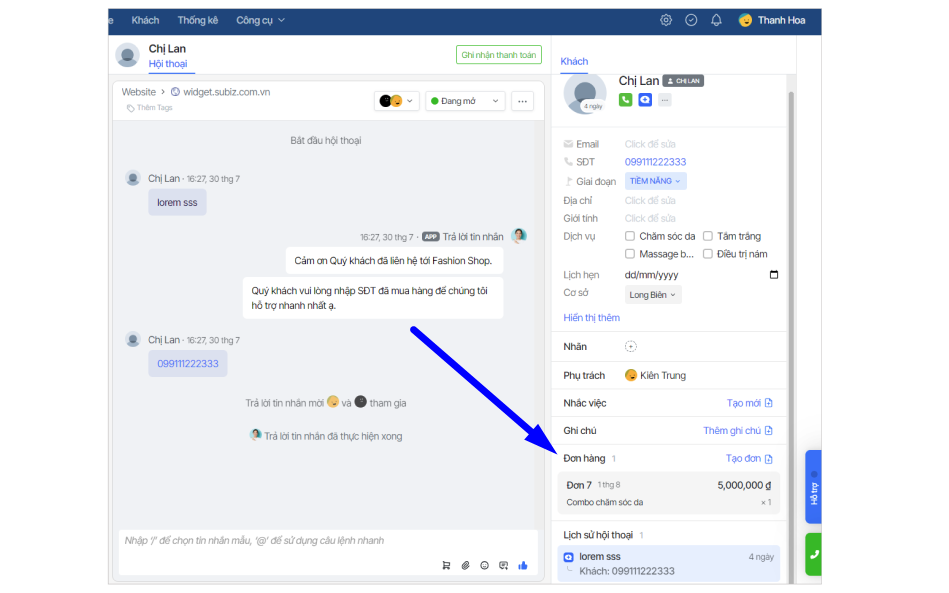
Task: Open the notifications bell
Action: 716,20
